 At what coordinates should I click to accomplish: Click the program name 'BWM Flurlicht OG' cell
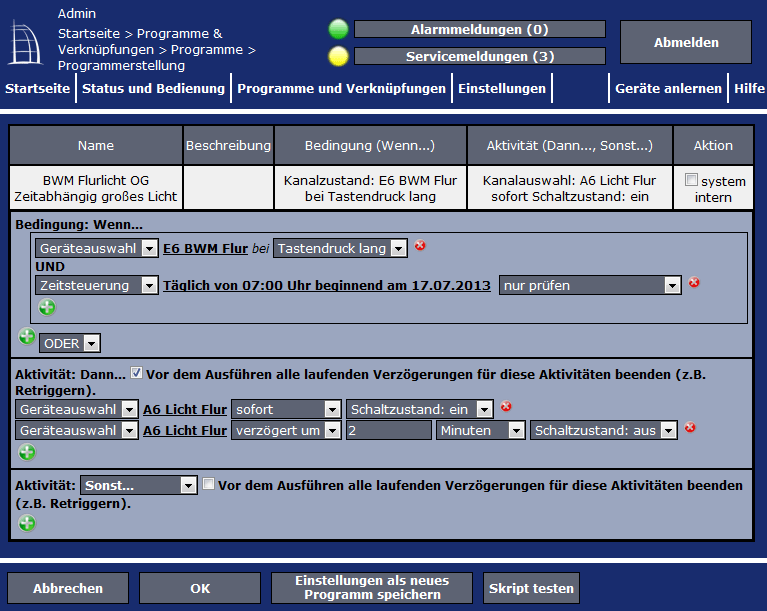(x=96, y=188)
